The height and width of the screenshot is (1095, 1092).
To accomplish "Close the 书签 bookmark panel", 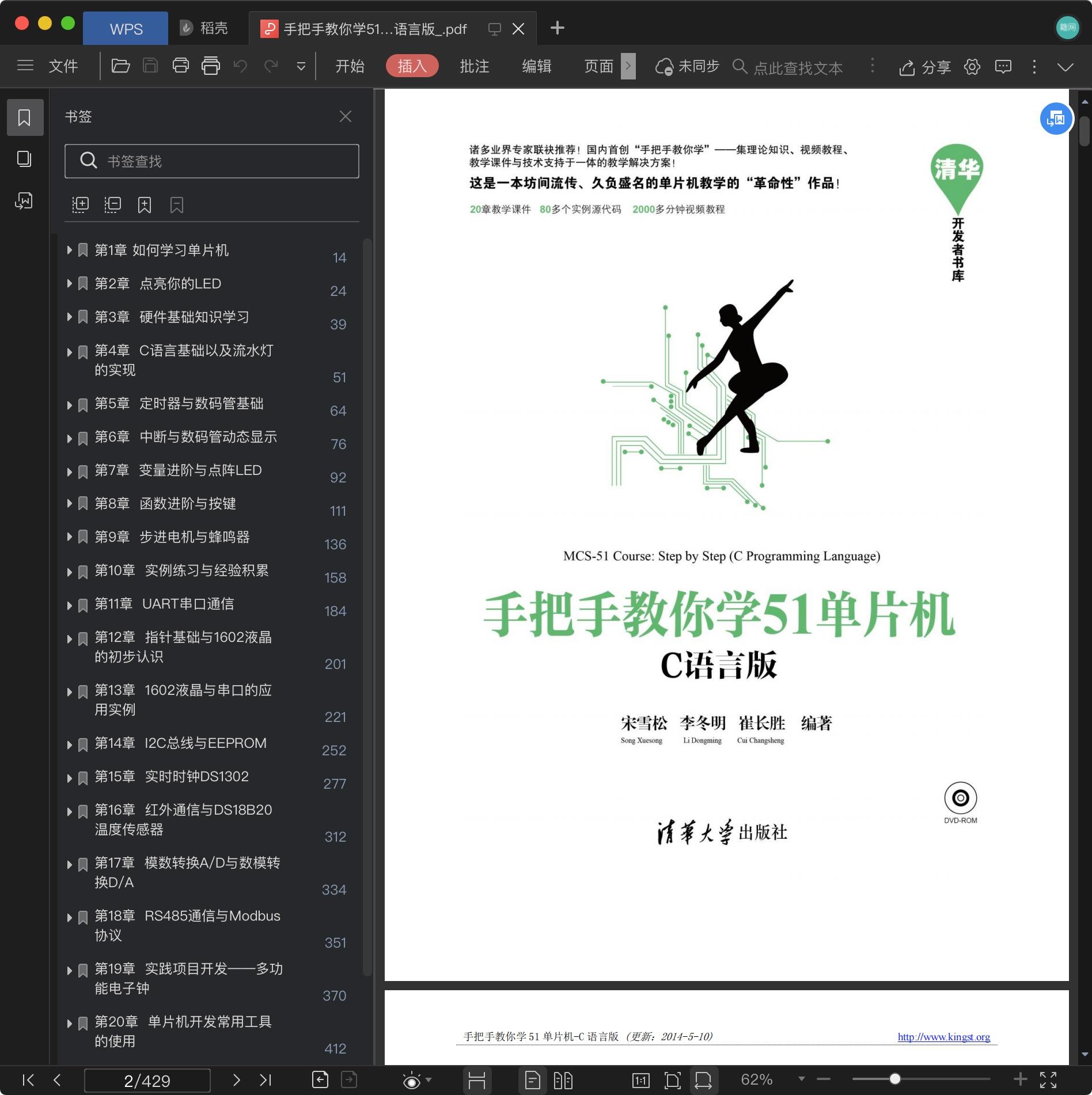I will 346,116.
